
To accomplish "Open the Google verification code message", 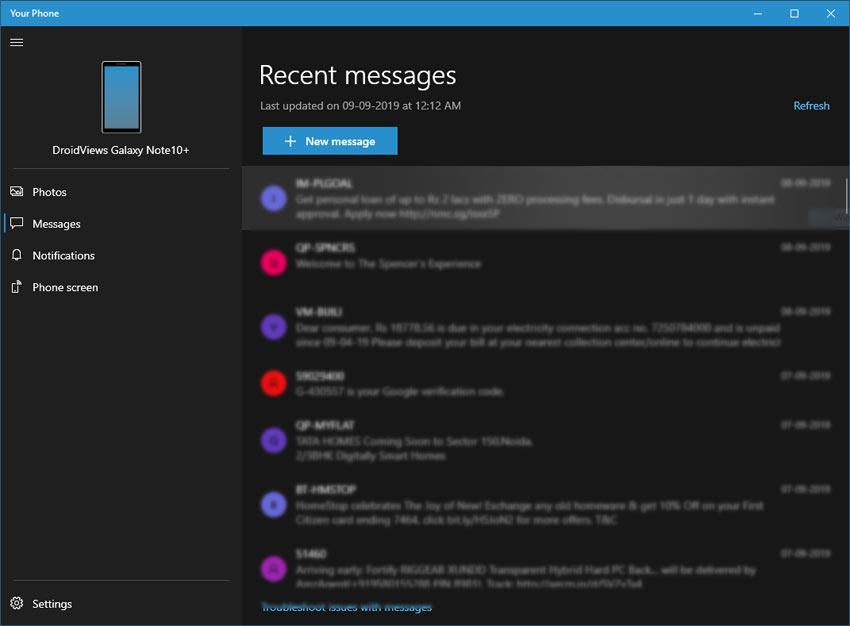I will coord(545,384).
